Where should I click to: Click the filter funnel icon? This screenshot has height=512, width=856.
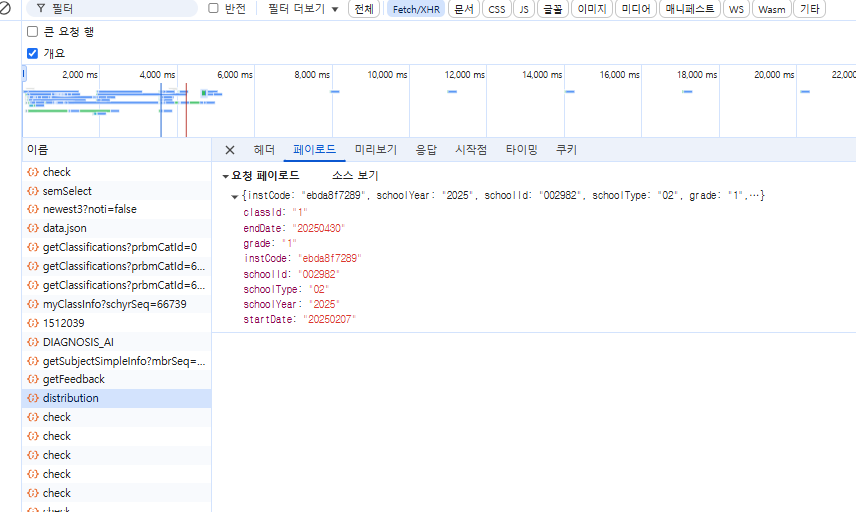pos(40,8)
